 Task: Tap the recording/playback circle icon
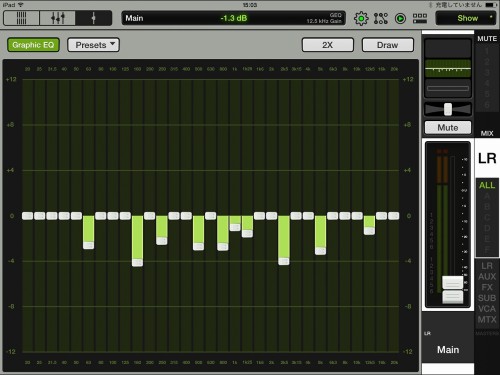400,18
